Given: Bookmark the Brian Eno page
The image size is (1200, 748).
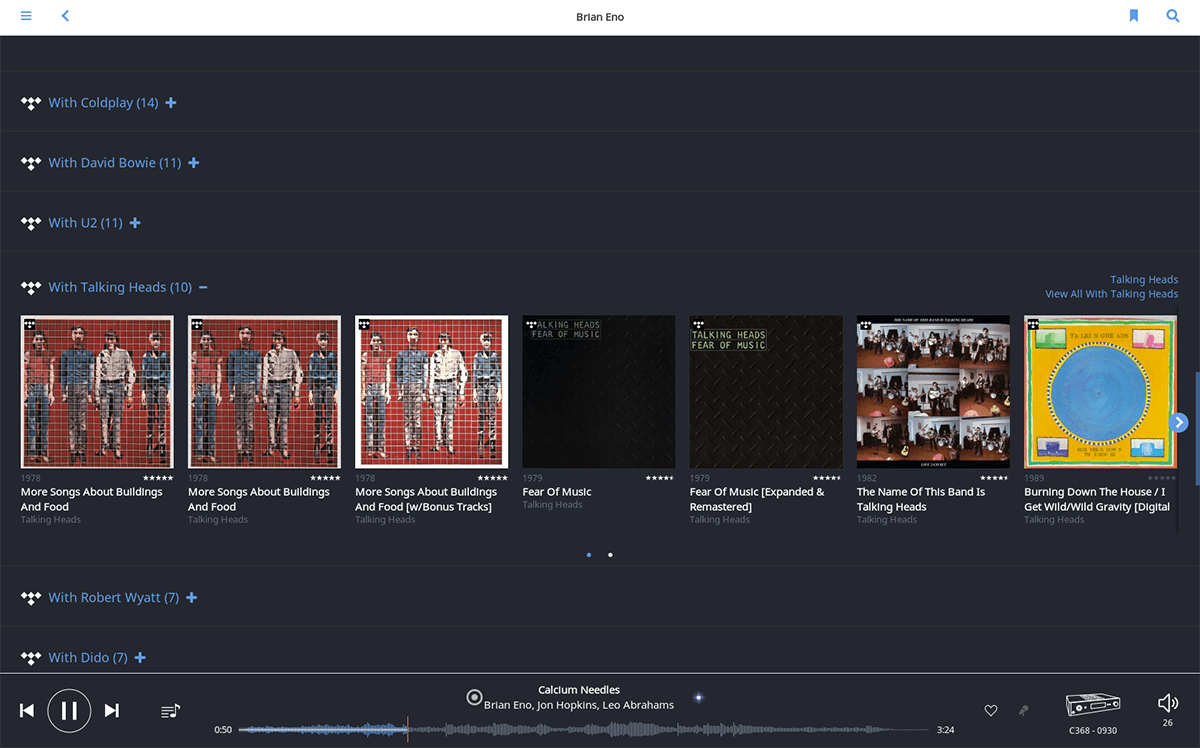Looking at the screenshot, I should [x=1134, y=16].
